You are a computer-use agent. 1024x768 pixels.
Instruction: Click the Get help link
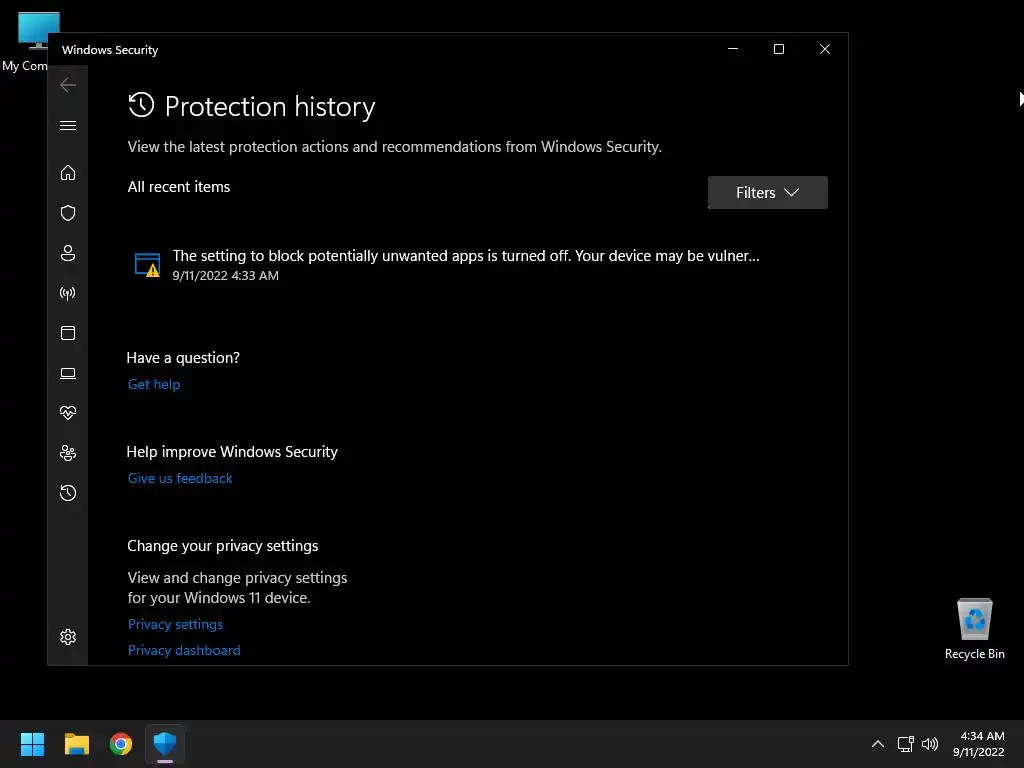(153, 384)
